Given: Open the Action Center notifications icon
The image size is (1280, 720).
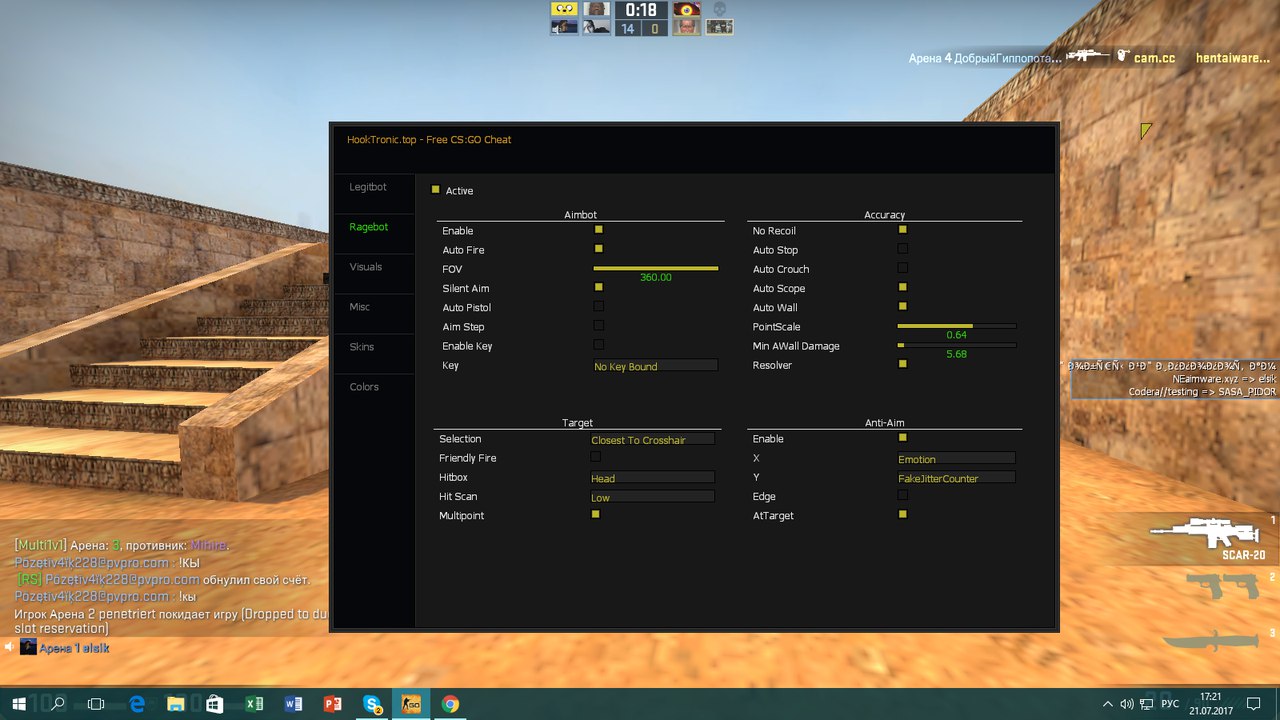Looking at the screenshot, I should click(x=1253, y=704).
